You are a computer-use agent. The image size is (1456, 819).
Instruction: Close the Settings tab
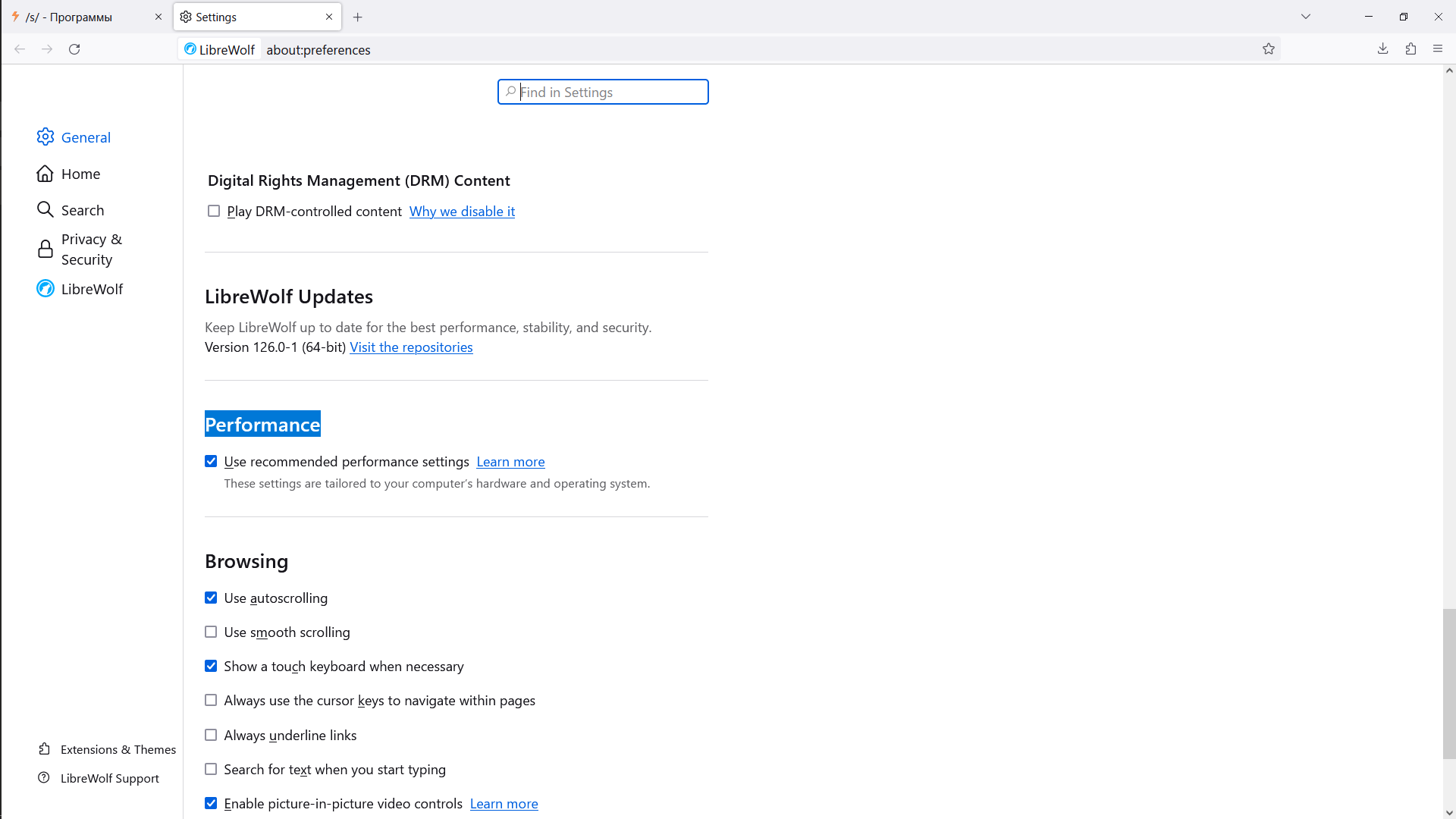329,17
